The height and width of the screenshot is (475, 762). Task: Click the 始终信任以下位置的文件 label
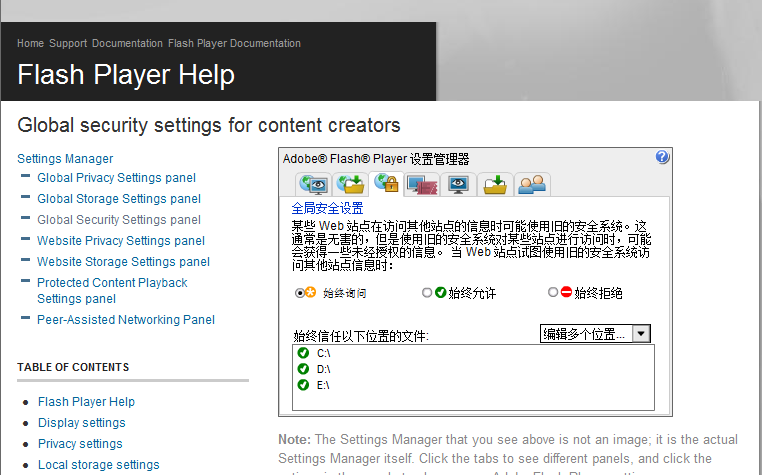click(361, 336)
